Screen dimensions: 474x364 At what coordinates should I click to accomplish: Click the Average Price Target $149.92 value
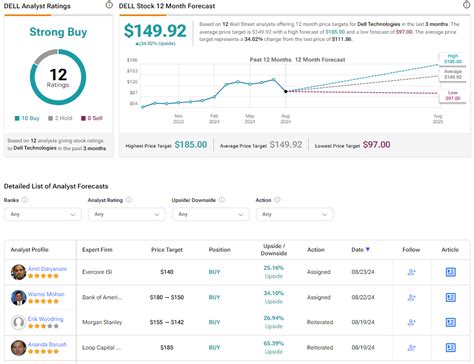286,145
